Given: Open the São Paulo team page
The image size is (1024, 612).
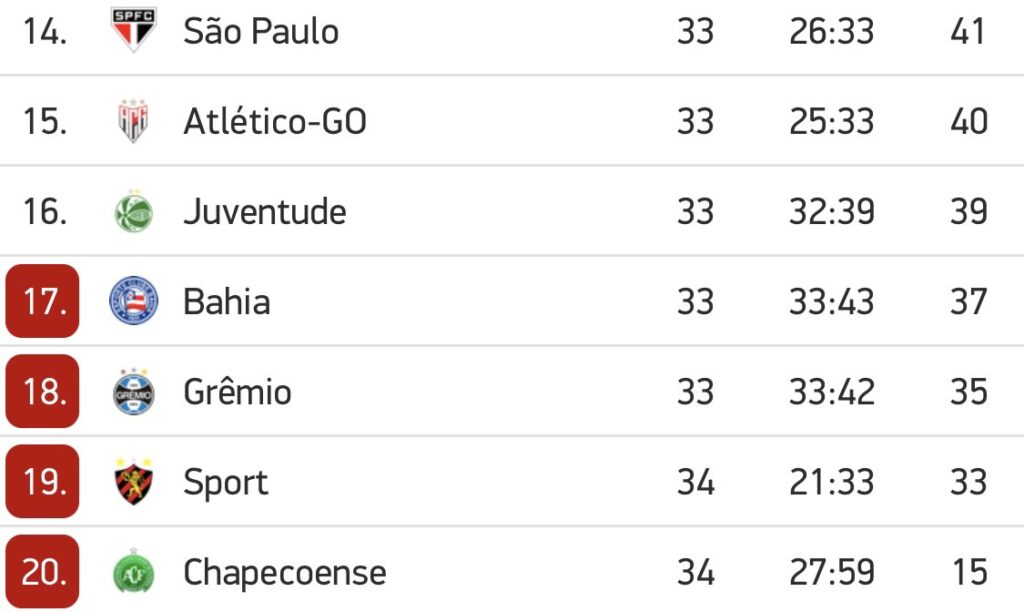Looking at the screenshot, I should coord(261,31).
